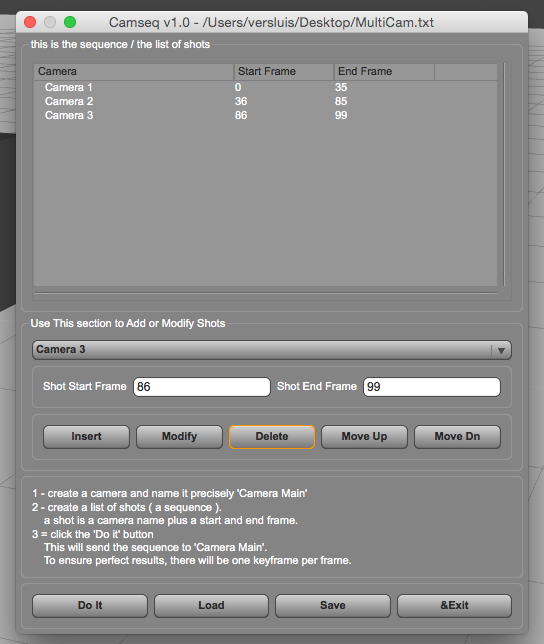The width and height of the screenshot is (544, 644).
Task: Move the shot up with Move Up
Action: (x=364, y=437)
